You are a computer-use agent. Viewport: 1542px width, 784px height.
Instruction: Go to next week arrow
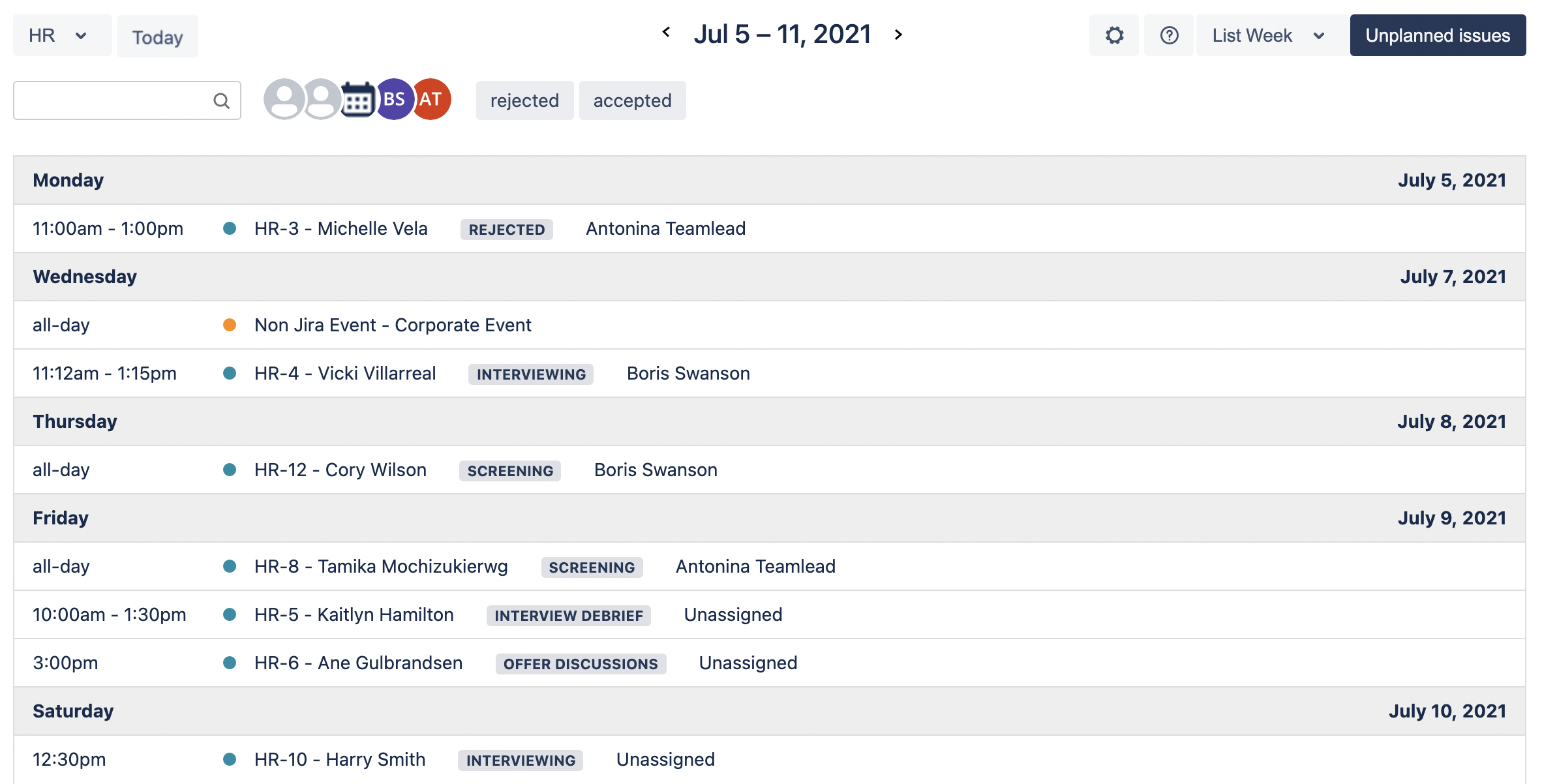898,35
